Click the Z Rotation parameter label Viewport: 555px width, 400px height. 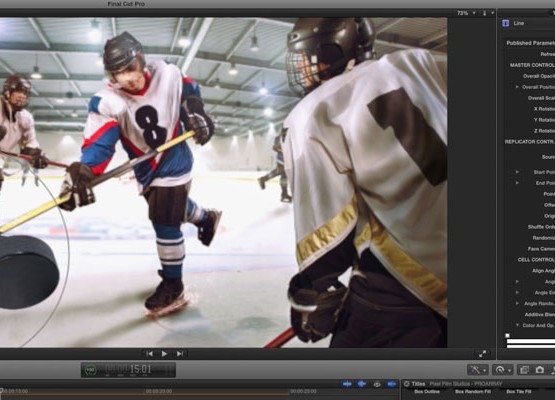click(x=544, y=131)
